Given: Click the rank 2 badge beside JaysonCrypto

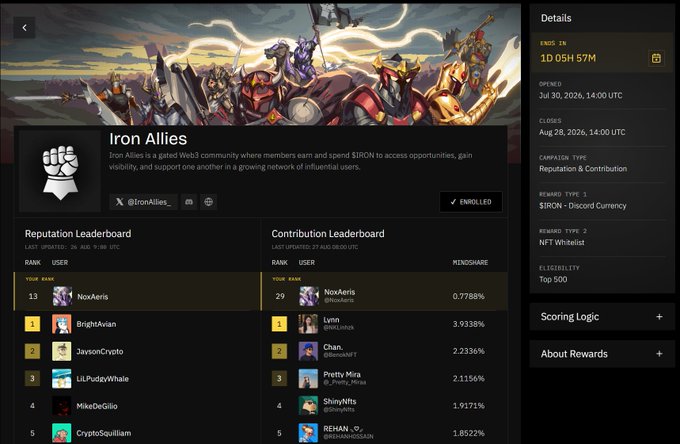Looking at the screenshot, I should (32, 351).
